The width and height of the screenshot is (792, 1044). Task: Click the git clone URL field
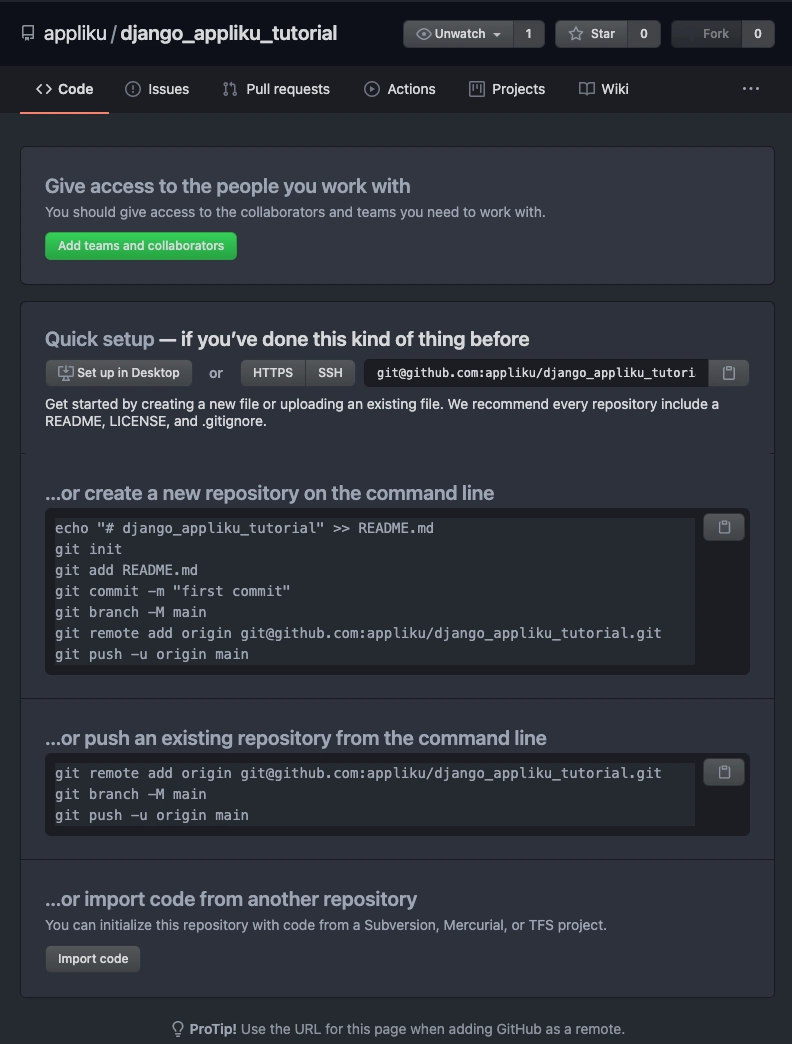point(536,373)
